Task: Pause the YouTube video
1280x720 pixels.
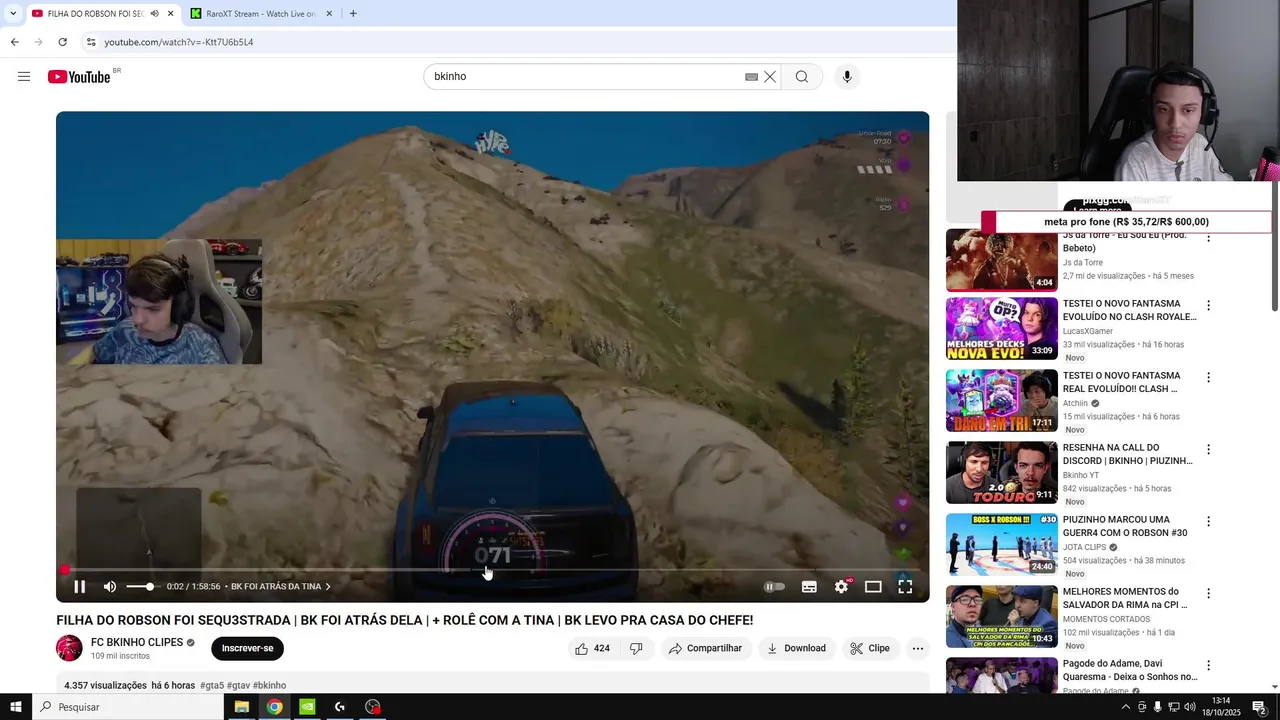Action: point(80,587)
